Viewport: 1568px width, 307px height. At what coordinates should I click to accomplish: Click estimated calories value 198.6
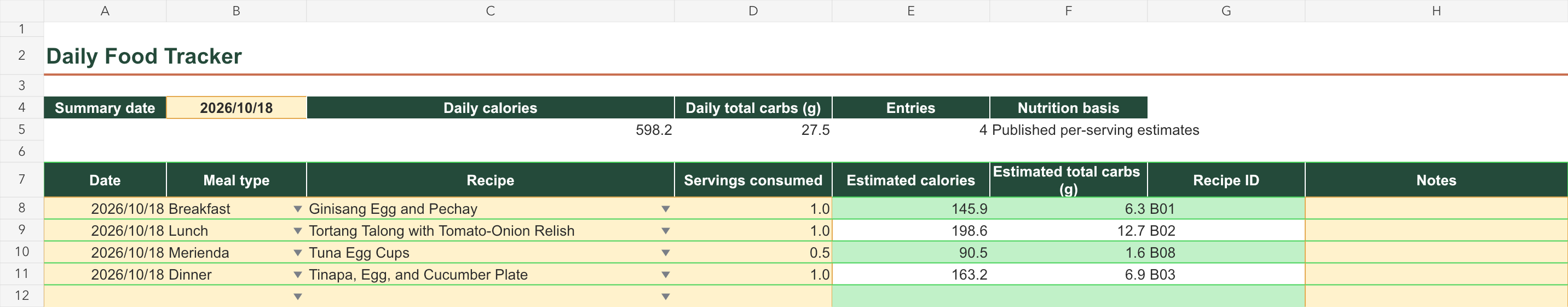pos(910,231)
